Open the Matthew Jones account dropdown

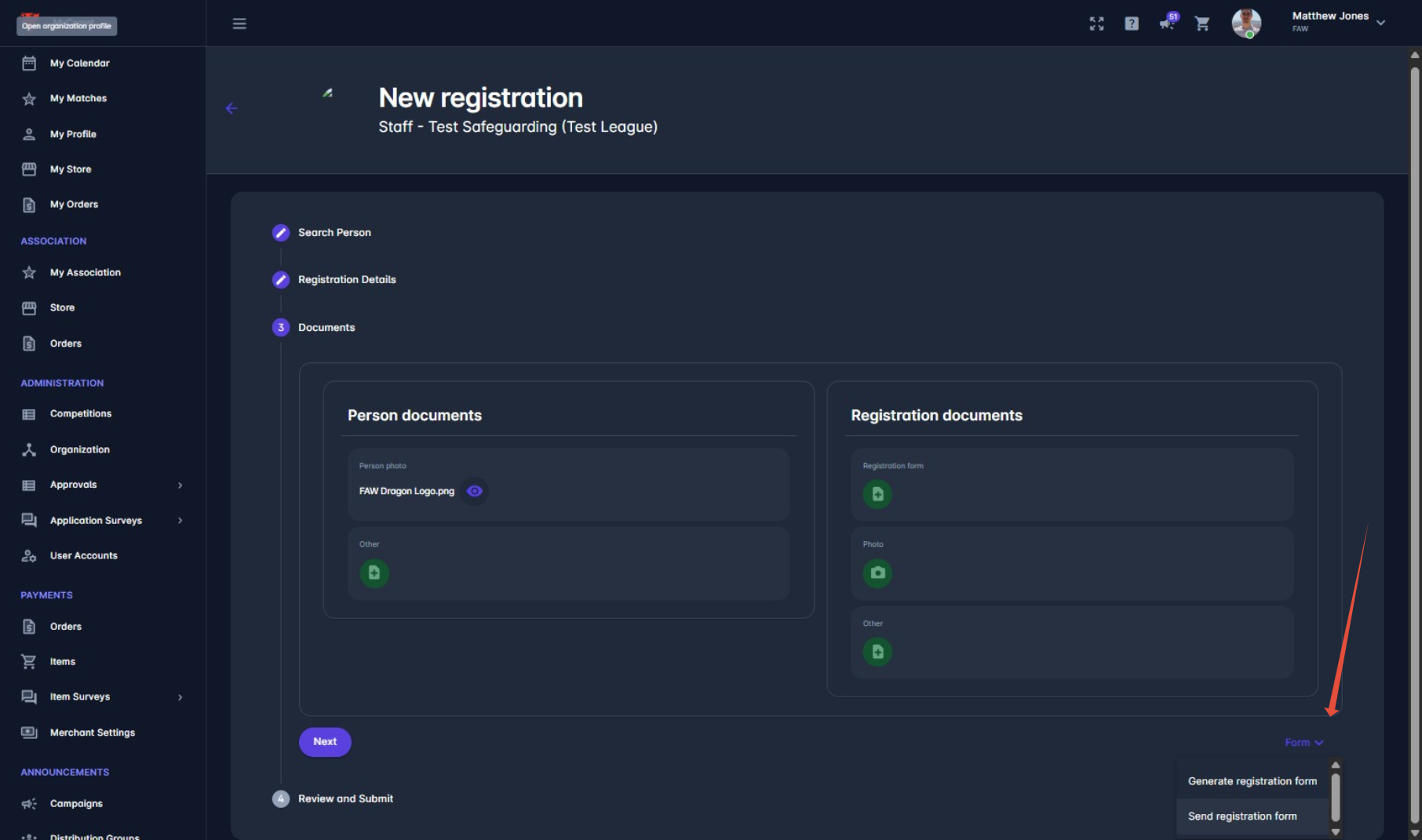click(x=1380, y=22)
